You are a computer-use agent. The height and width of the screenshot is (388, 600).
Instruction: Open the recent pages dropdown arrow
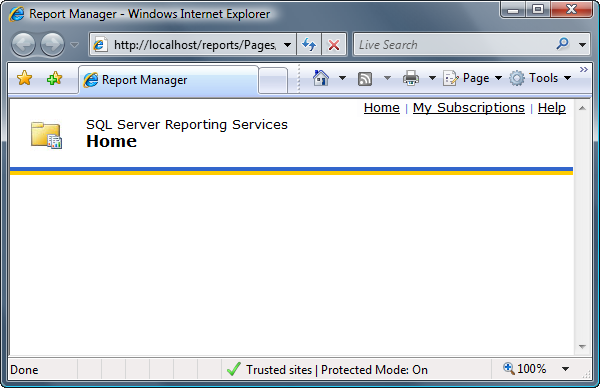tap(75, 45)
